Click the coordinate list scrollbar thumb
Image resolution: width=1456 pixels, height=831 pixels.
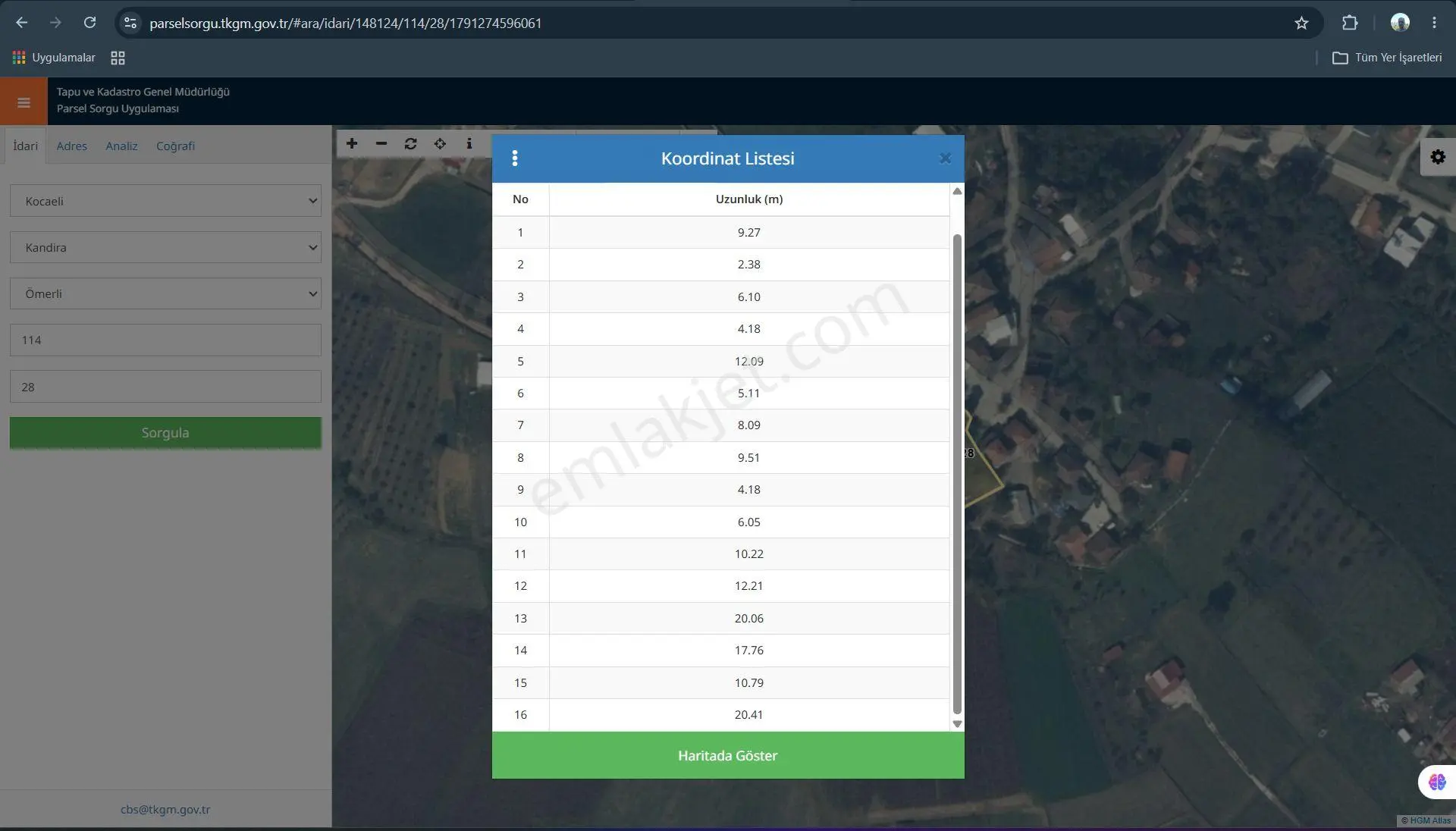pyautogui.click(x=957, y=474)
